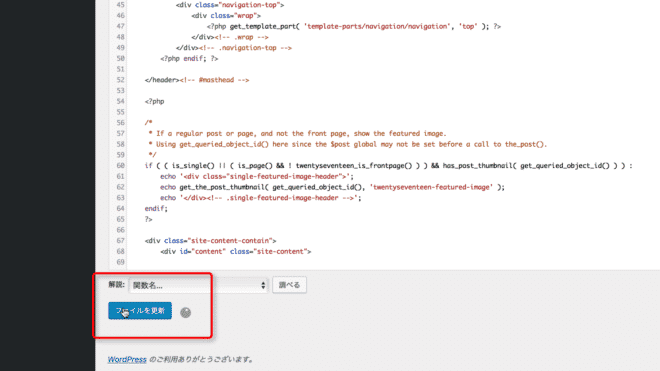Click 'single-featured-image-header' echo on line 61
Image resolution: width=660 pixels, height=371 pixels.
[x=257, y=176]
